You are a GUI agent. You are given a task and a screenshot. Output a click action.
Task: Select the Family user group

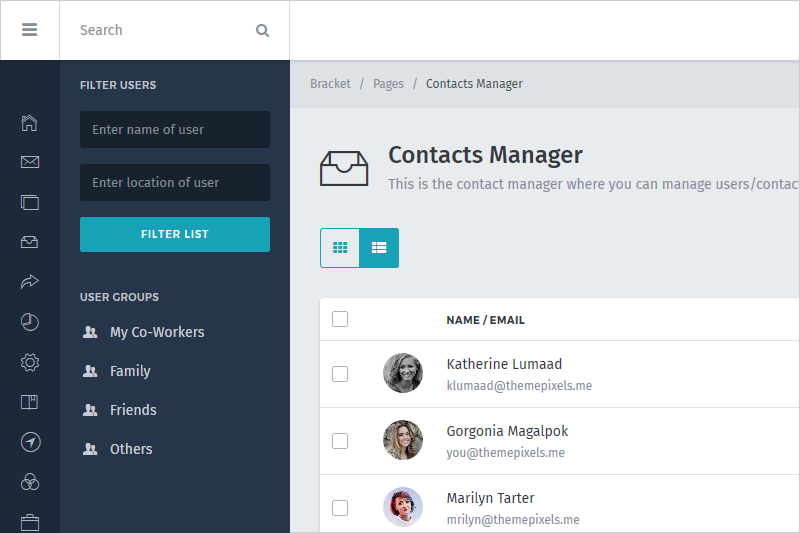(130, 371)
